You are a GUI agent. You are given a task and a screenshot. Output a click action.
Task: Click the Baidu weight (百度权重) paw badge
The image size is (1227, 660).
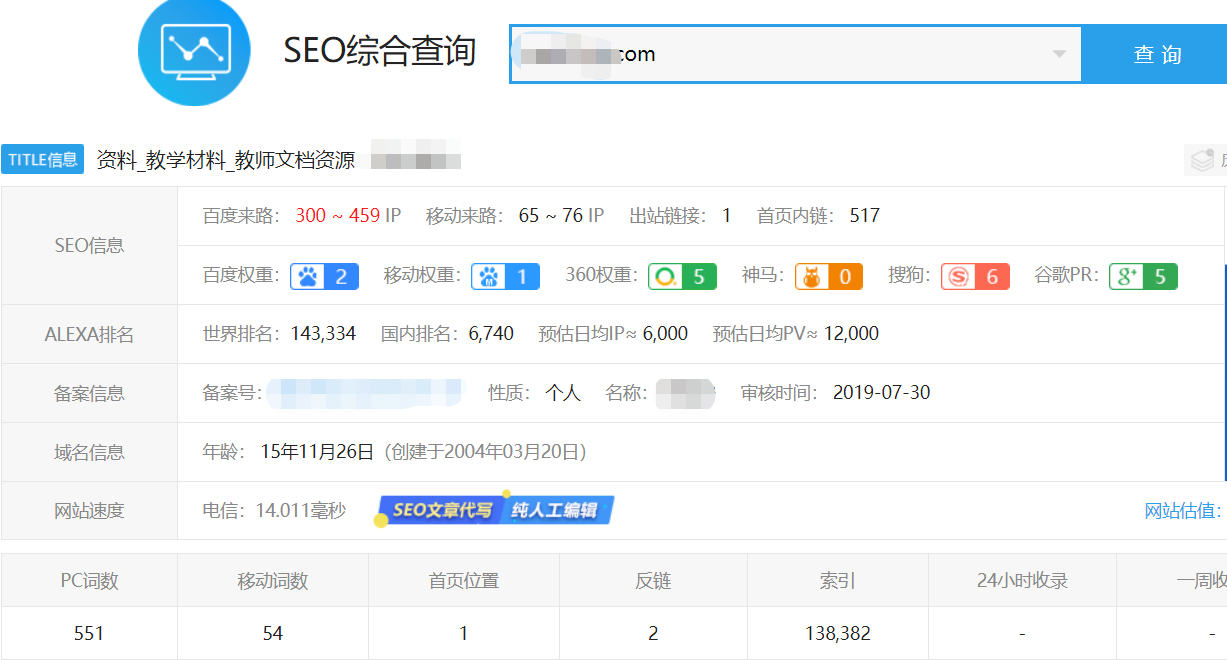point(324,274)
